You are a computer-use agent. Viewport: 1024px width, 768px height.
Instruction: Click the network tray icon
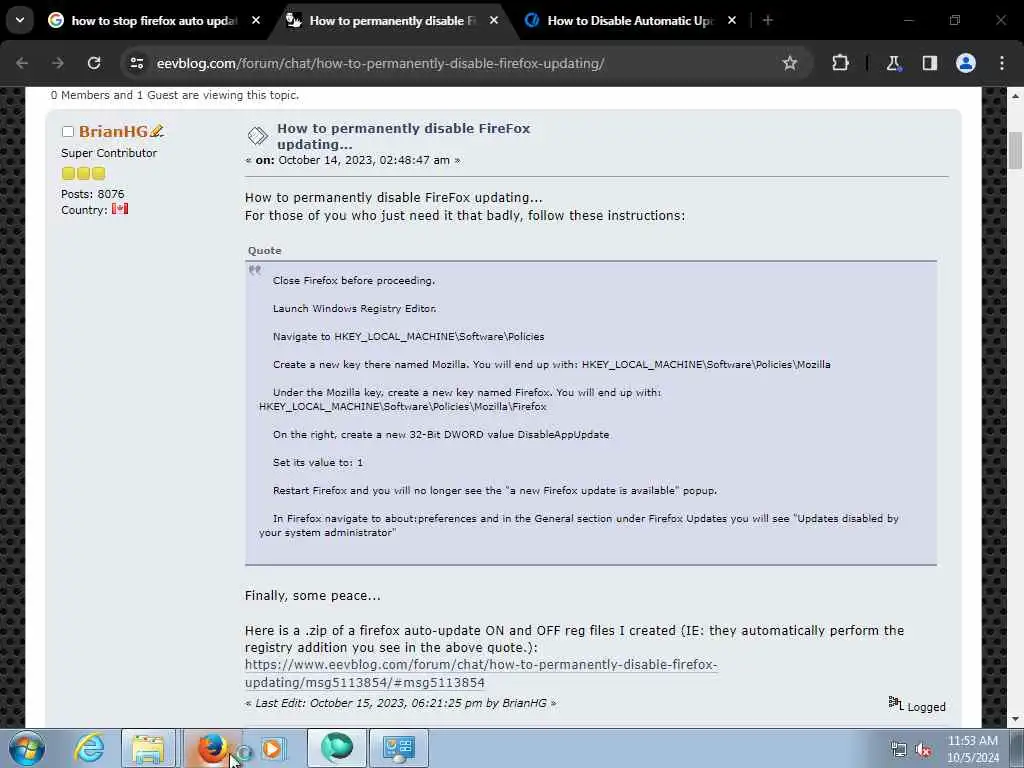(x=899, y=750)
